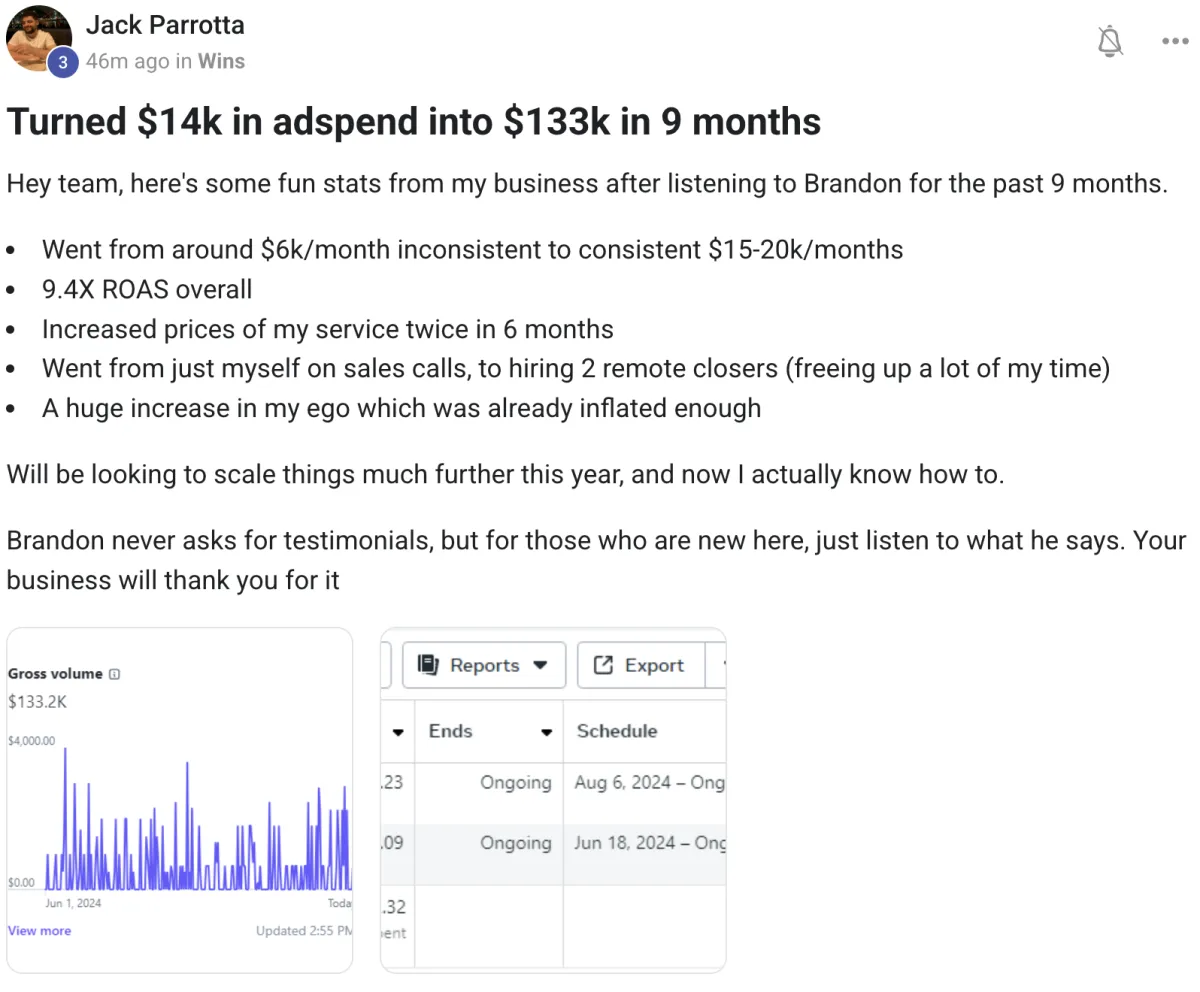
Task: Click the View more link under chart
Action: (39, 931)
